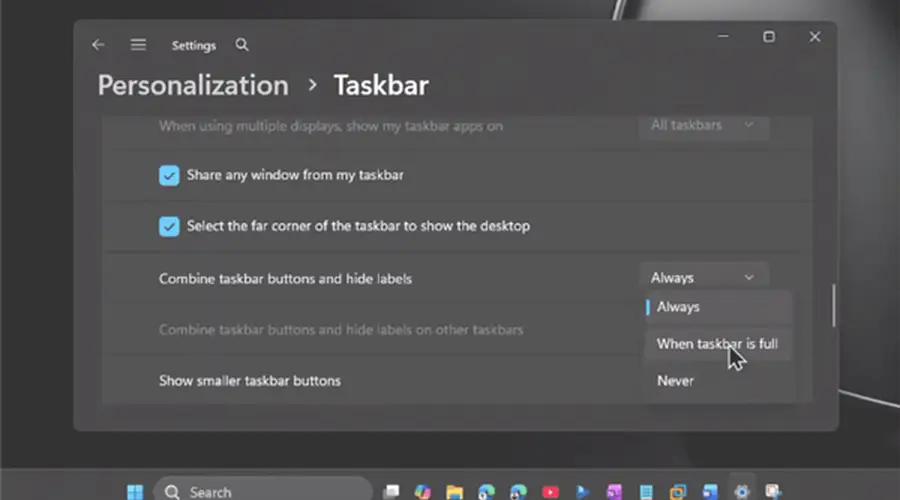Open the Settings hamburger navigation menu
Image resolution: width=900 pixels, height=500 pixels.
[x=138, y=45]
